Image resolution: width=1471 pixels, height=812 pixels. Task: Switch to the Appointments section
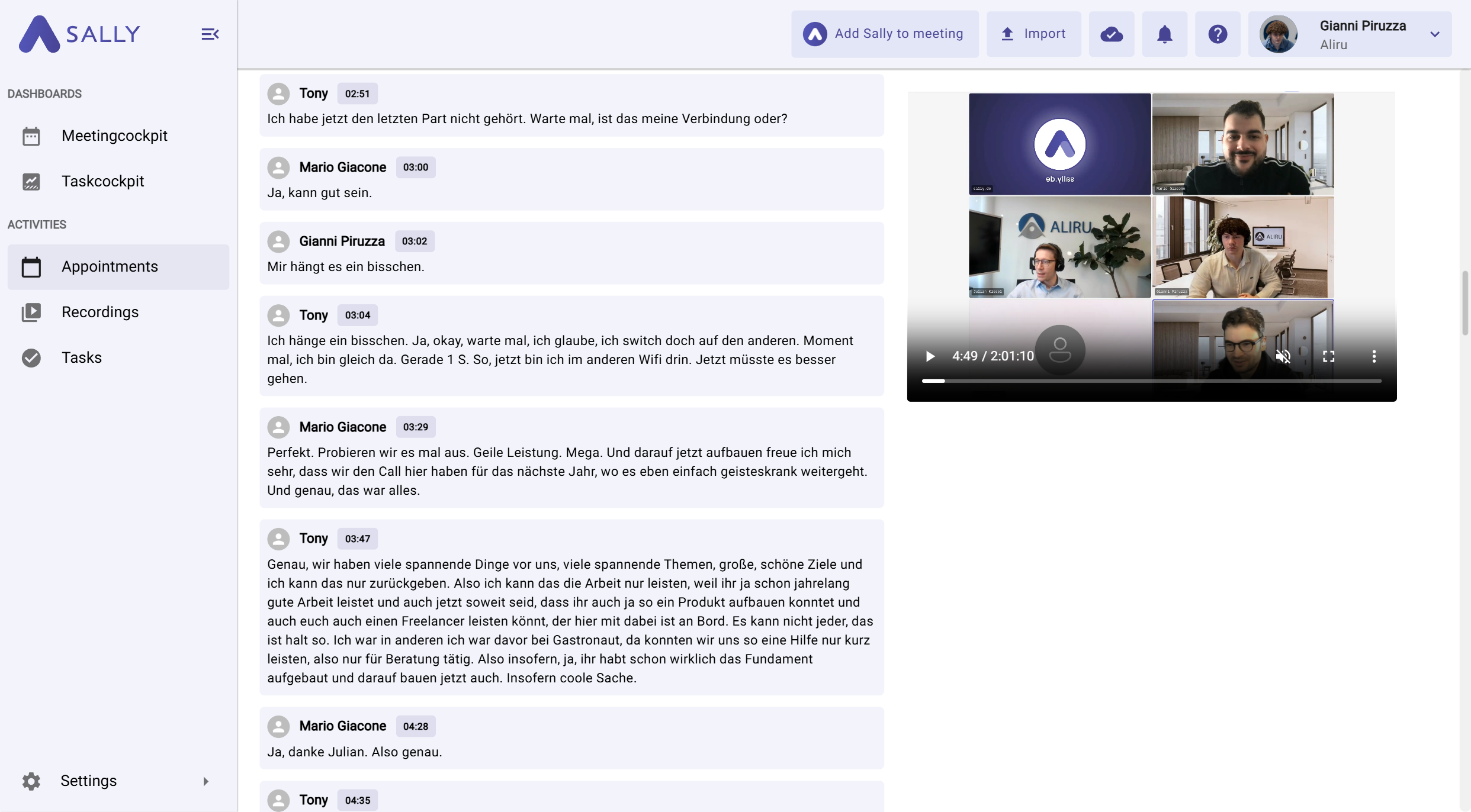110,267
